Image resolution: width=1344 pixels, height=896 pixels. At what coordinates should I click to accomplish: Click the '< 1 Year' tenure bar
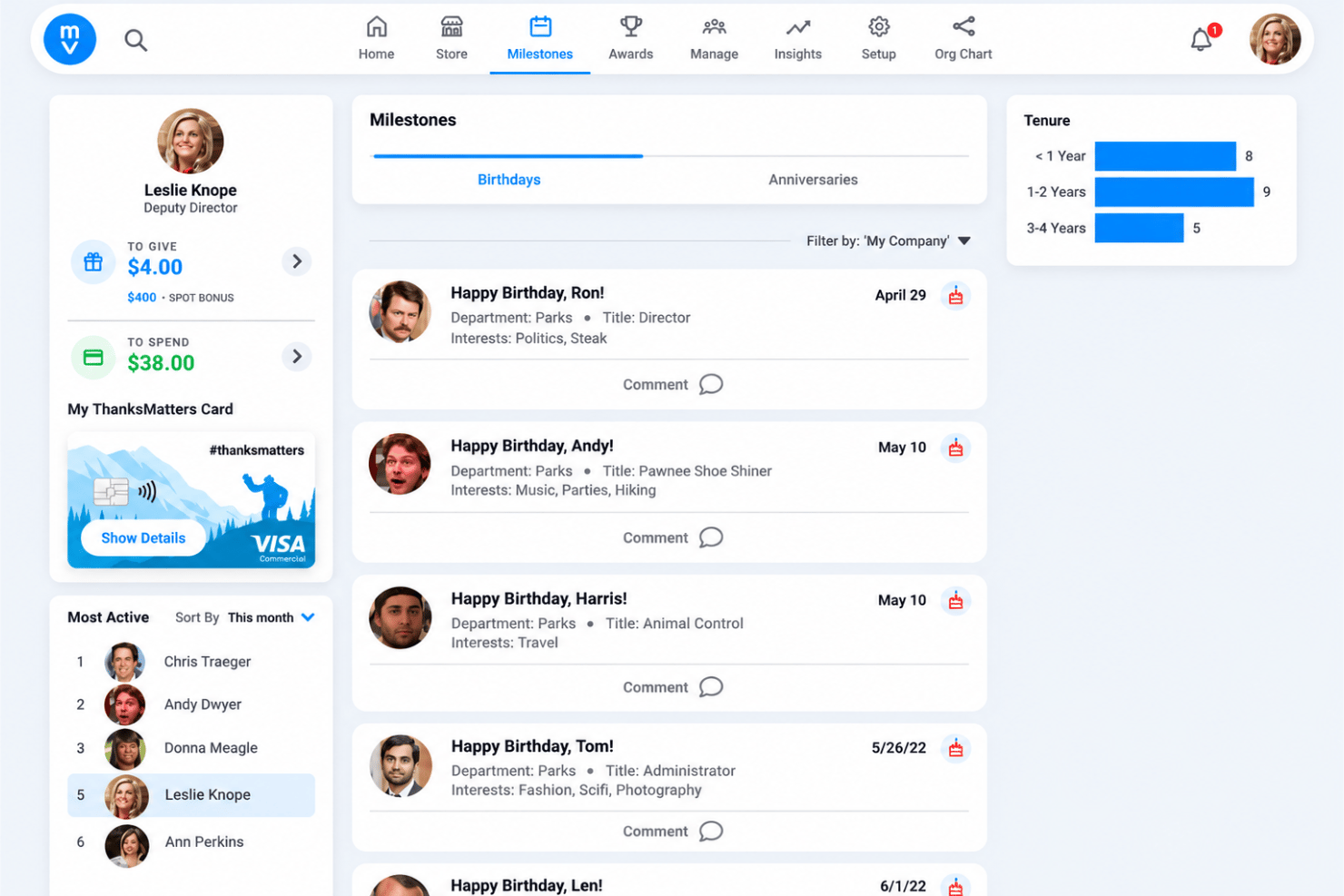point(1165,156)
